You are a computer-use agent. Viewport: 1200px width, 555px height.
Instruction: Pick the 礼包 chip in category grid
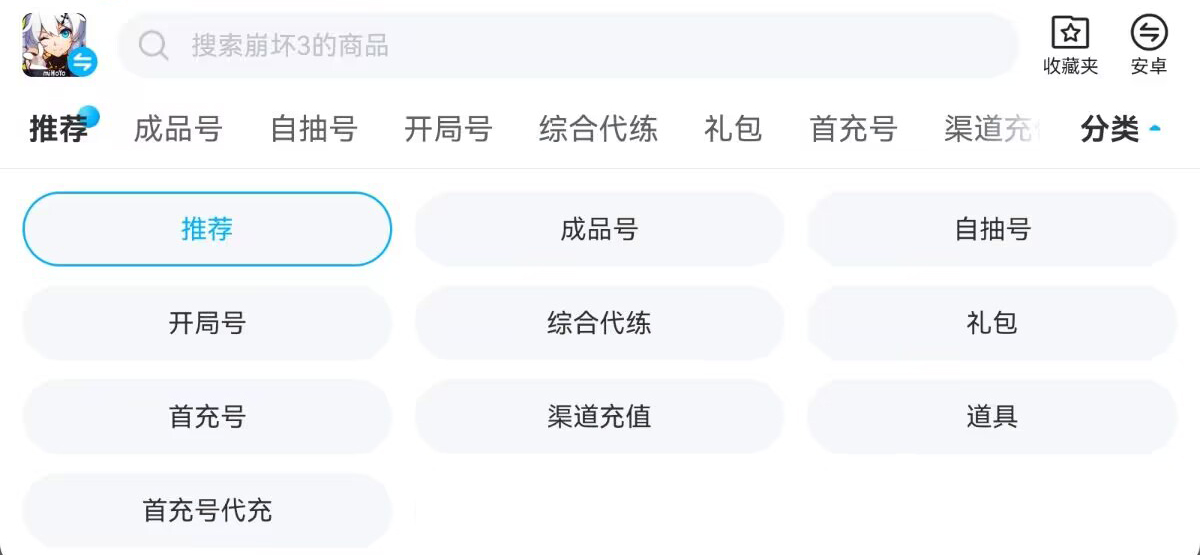point(992,323)
